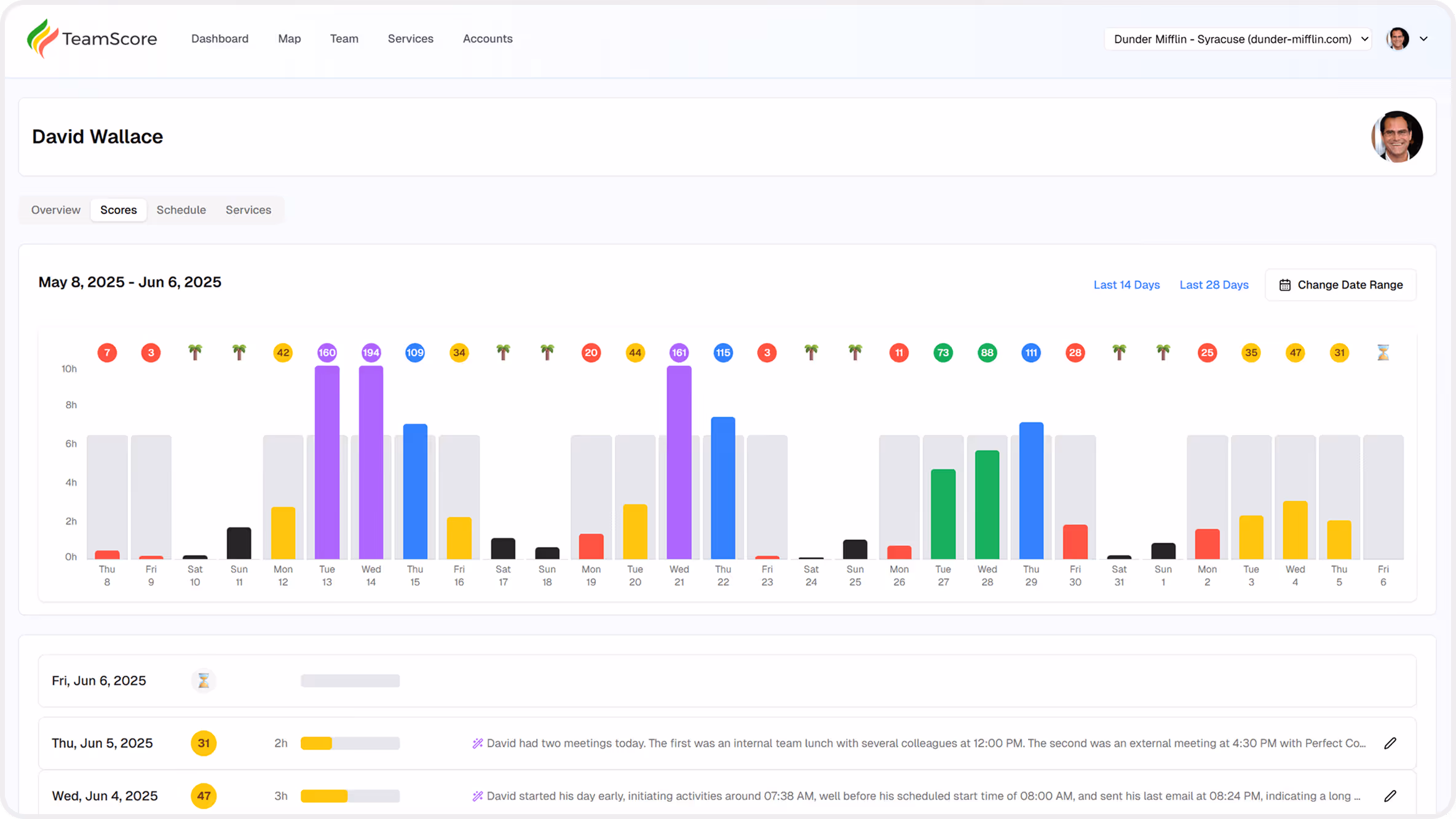Click the green 88 score badge
The image size is (1456, 819).
(987, 352)
